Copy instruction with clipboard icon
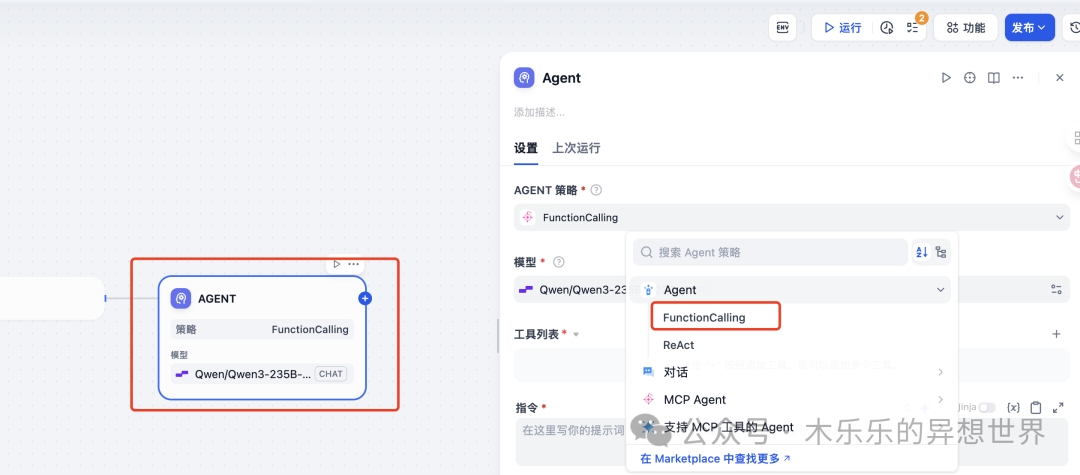Screen dimensions: 1080x475 pos(1035,408)
